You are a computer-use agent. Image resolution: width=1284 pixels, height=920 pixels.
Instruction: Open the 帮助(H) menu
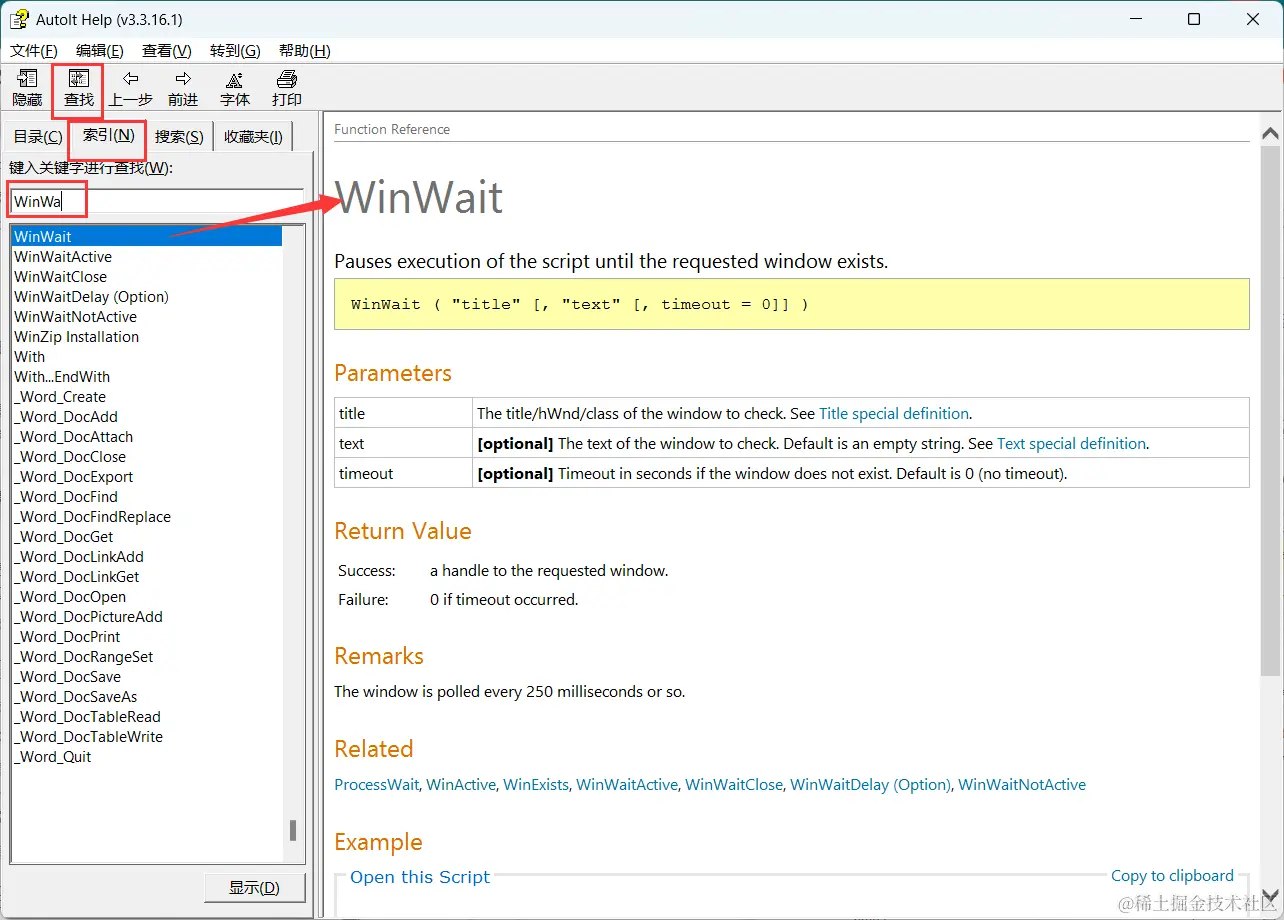pos(304,51)
